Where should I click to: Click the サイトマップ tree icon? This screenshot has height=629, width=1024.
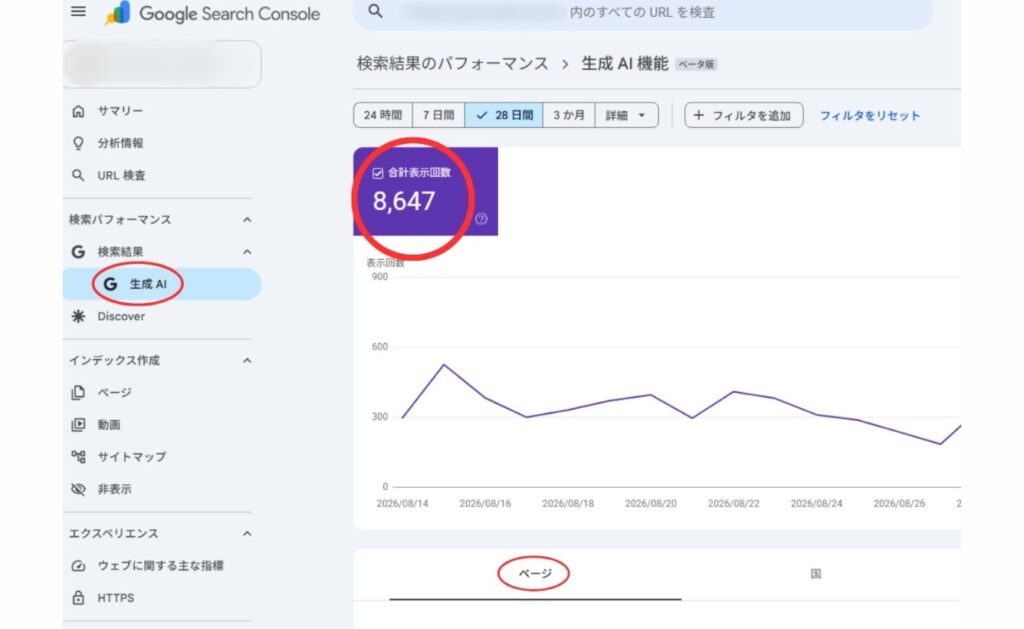[78, 457]
